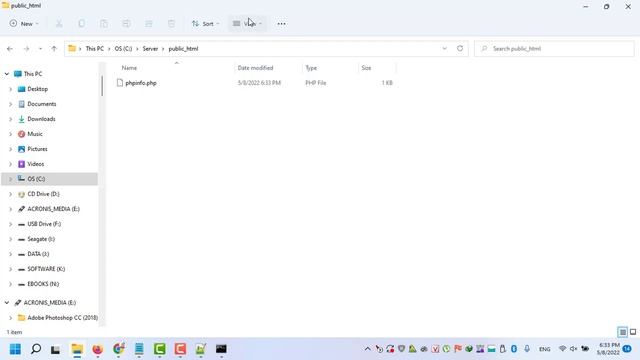This screenshot has width=640, height=360.
Task: Click the ENG language indicator
Action: [544, 349]
